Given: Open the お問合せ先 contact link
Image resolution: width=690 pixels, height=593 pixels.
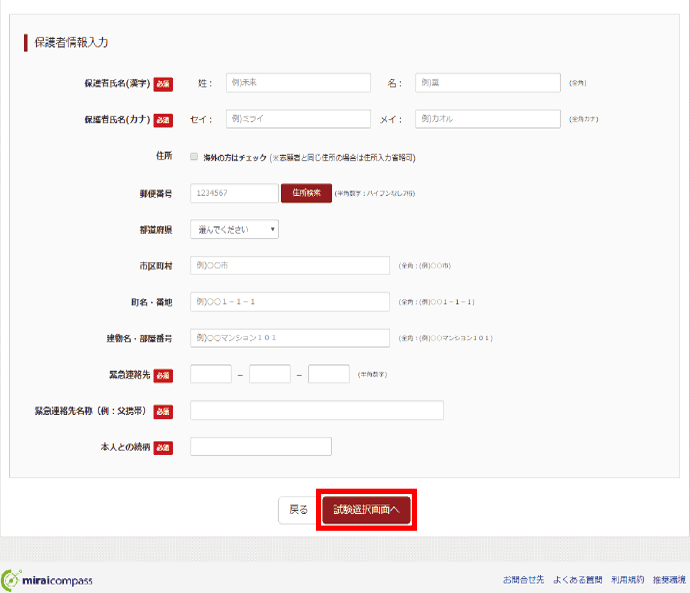Looking at the screenshot, I should (523, 580).
